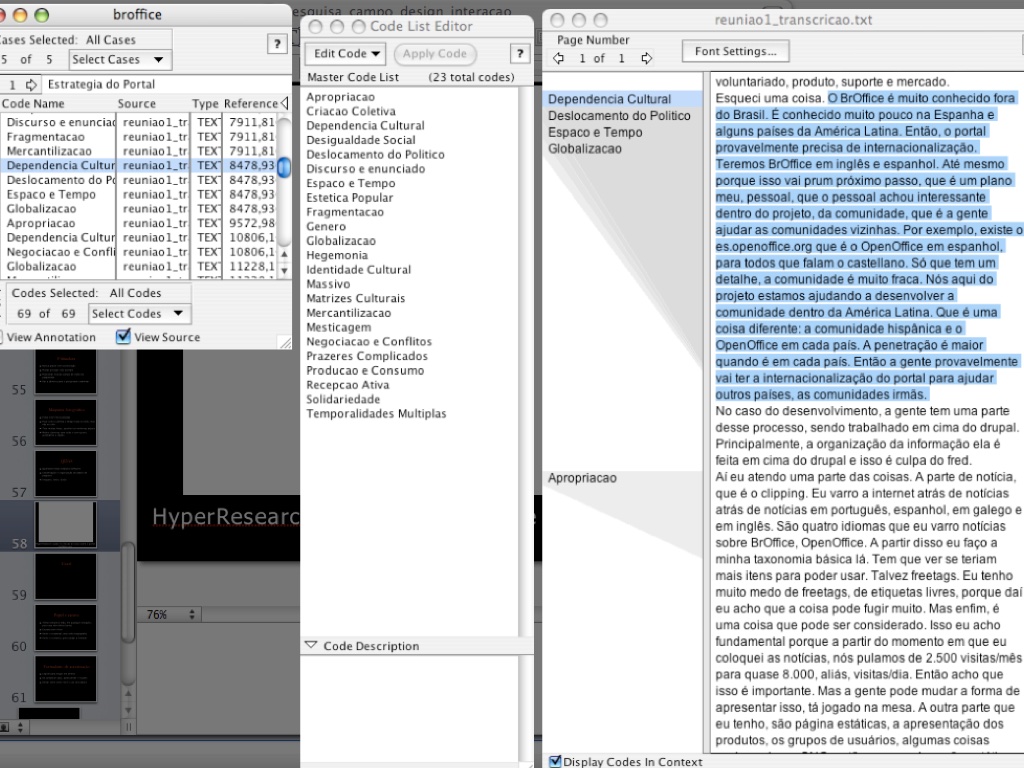The height and width of the screenshot is (768, 1024).
Task: Click the Font Settings button
Action: pyautogui.click(x=735, y=51)
